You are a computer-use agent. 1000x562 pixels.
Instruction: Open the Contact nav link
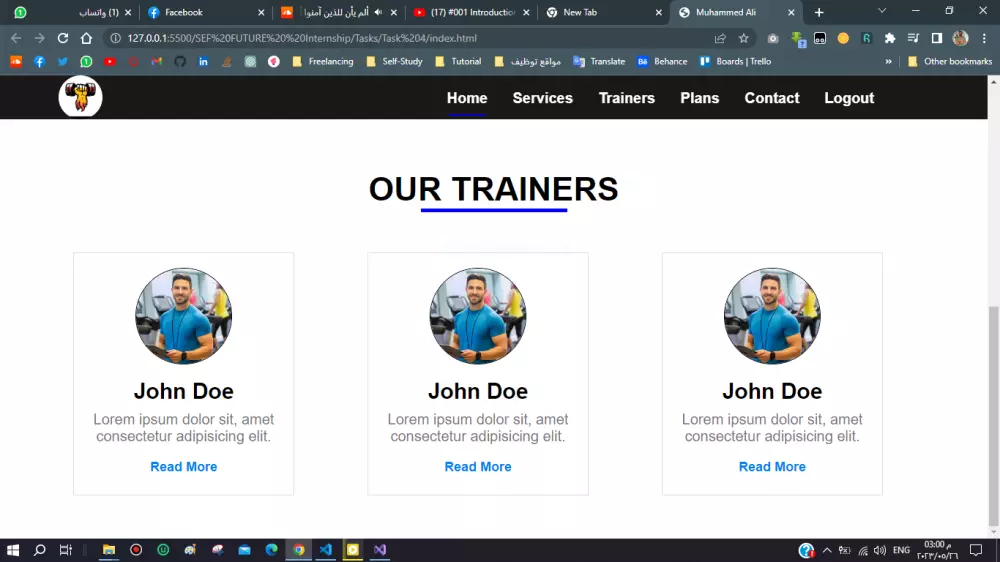[x=772, y=98]
